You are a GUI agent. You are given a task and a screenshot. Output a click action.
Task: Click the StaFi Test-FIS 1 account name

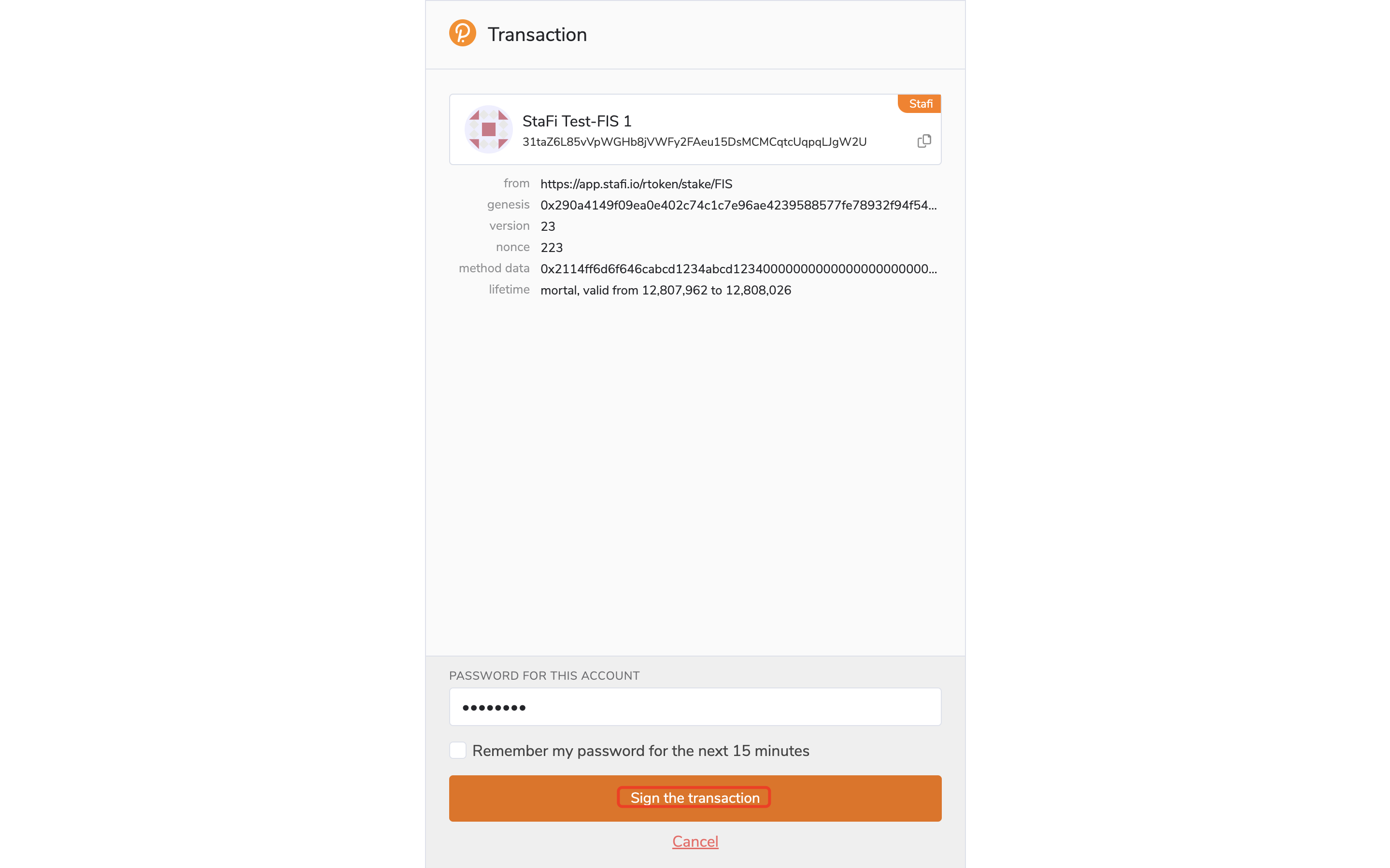(x=577, y=121)
